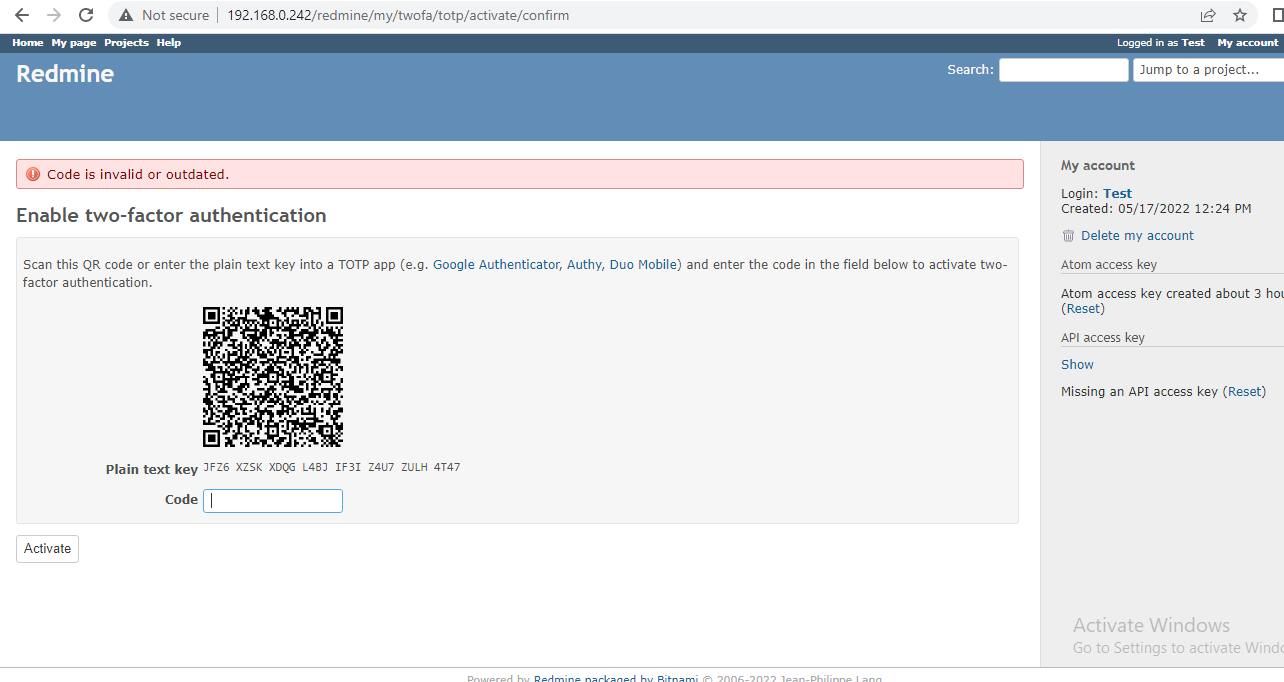Open the Home menu item

point(28,43)
